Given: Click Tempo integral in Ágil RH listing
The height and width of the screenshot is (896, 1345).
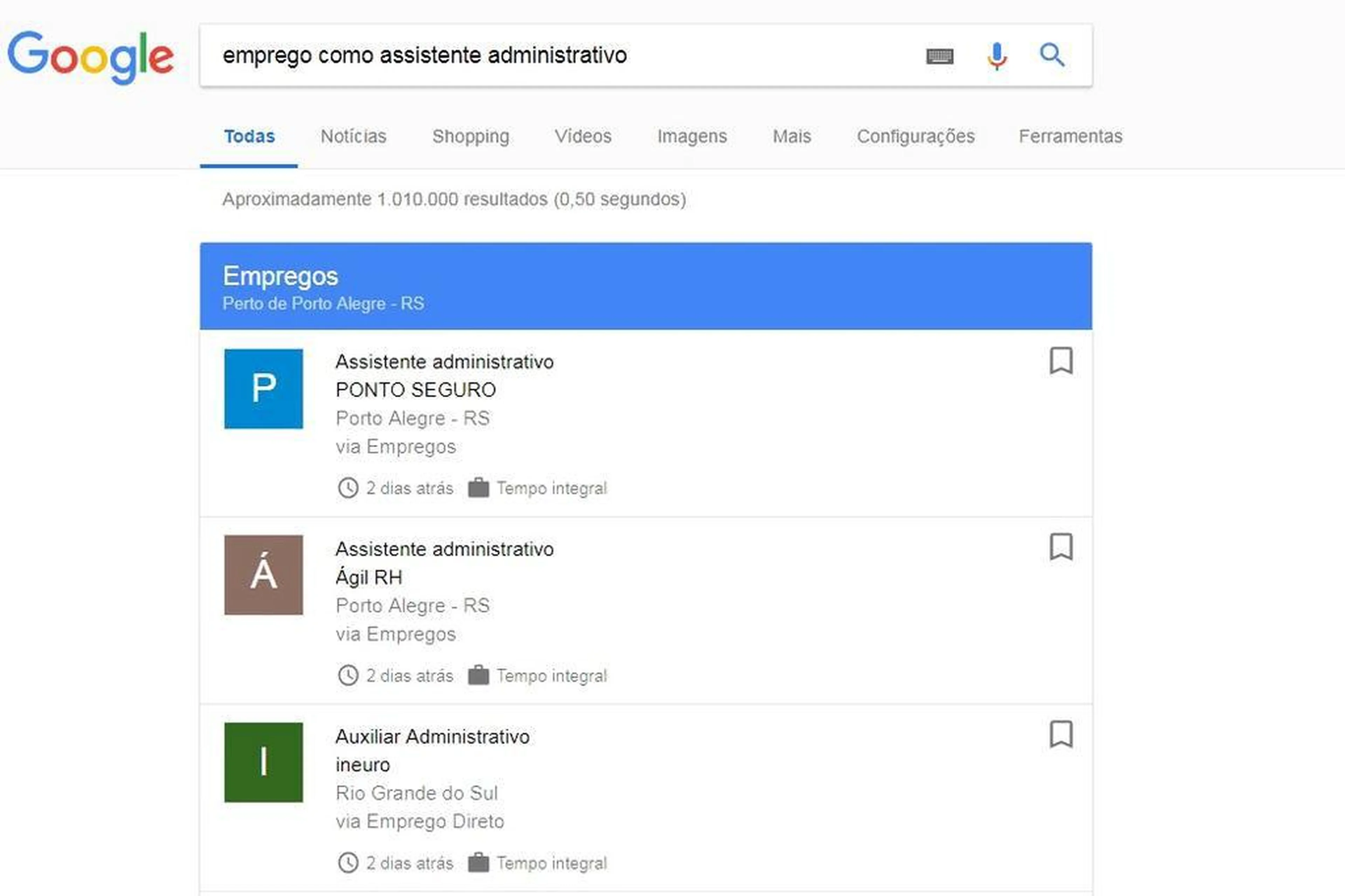Looking at the screenshot, I should [x=552, y=675].
